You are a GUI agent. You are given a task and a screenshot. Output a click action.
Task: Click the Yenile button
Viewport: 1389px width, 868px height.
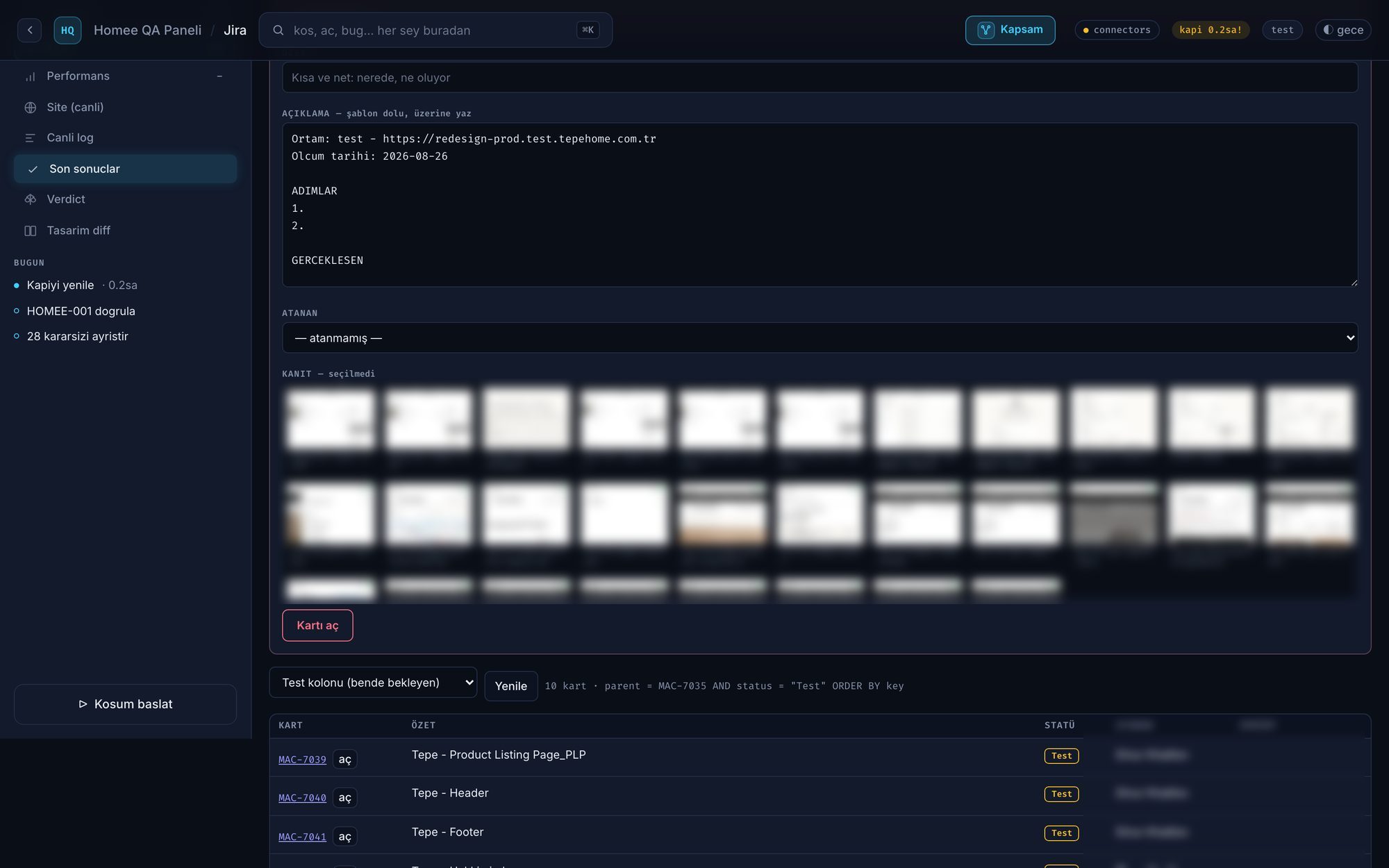click(x=510, y=686)
